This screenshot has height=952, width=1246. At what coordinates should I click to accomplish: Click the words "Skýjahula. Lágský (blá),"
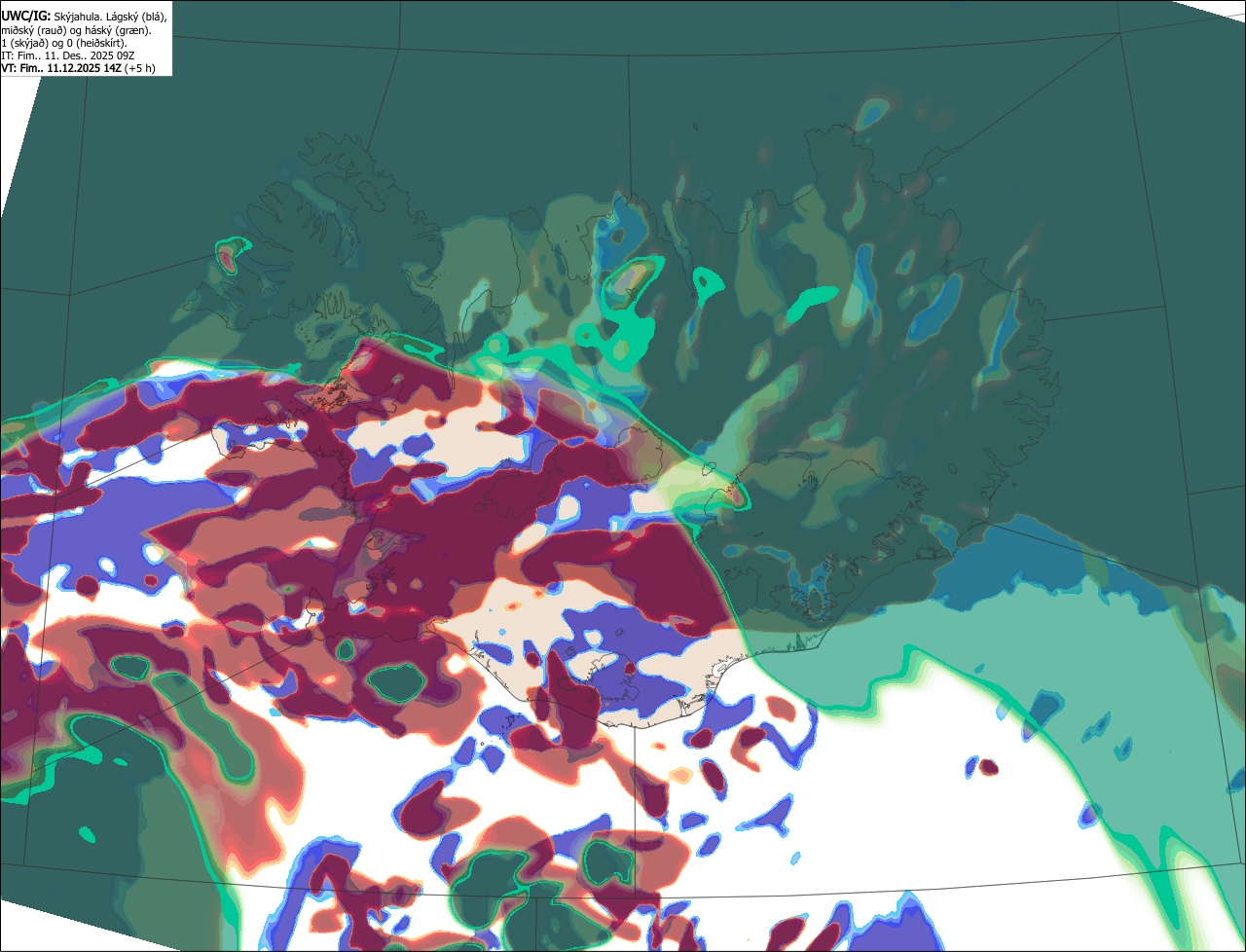(110, 17)
